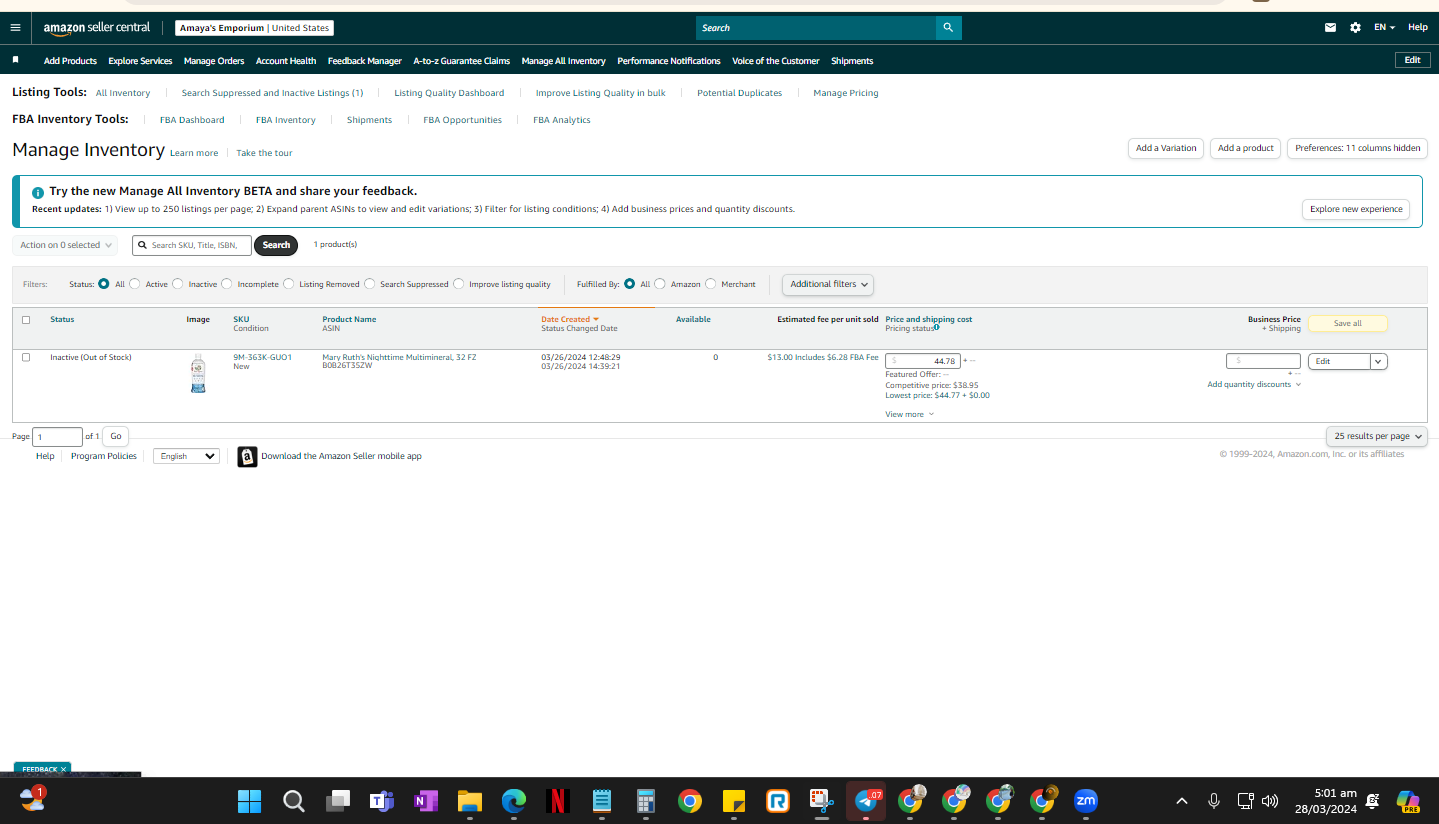The height and width of the screenshot is (824, 1439).
Task: Open Feedback Manager menu item
Action: (365, 61)
